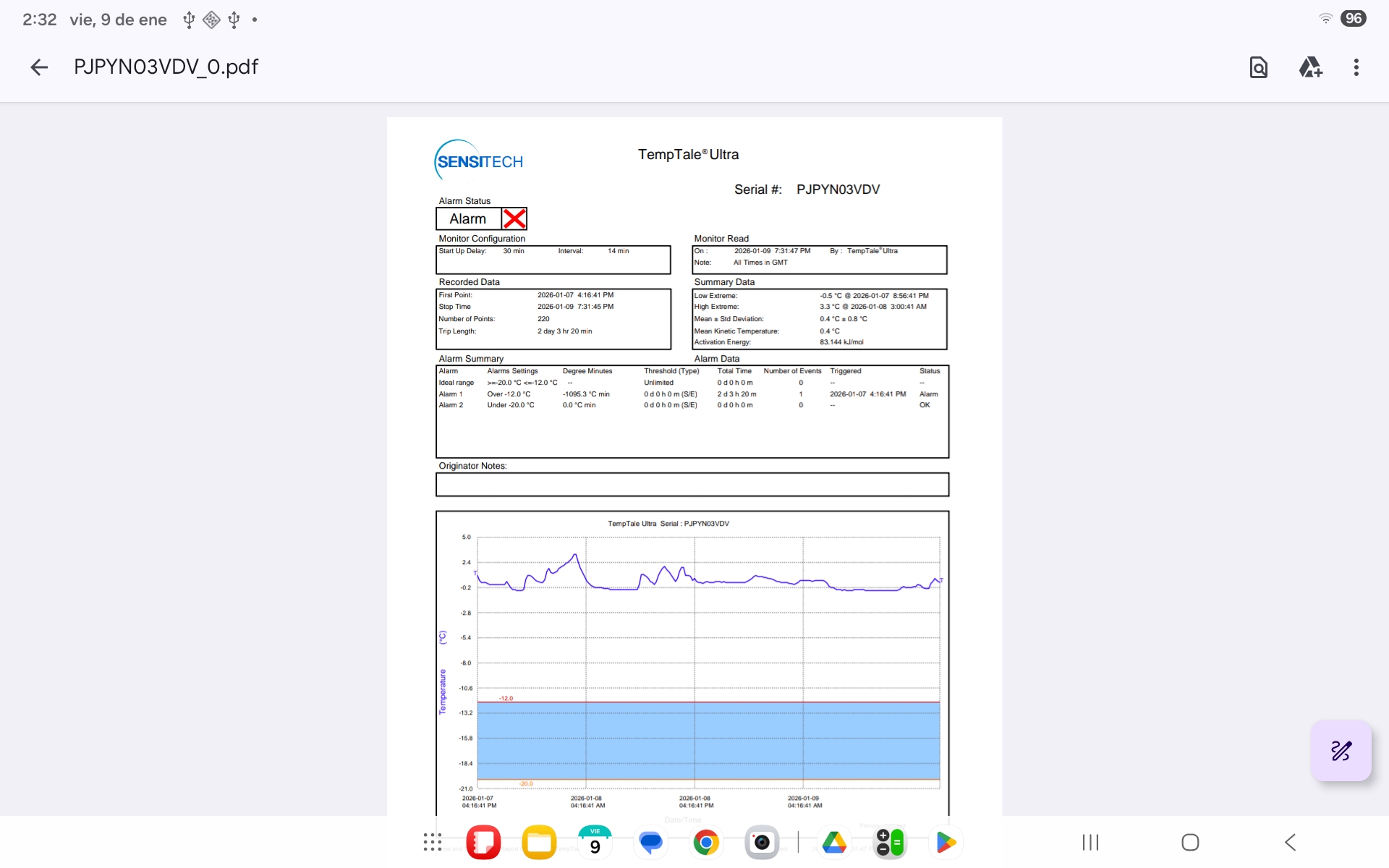Screen dimensions: 1389x868
Task: Open the yellow My Files app
Action: tap(539, 843)
